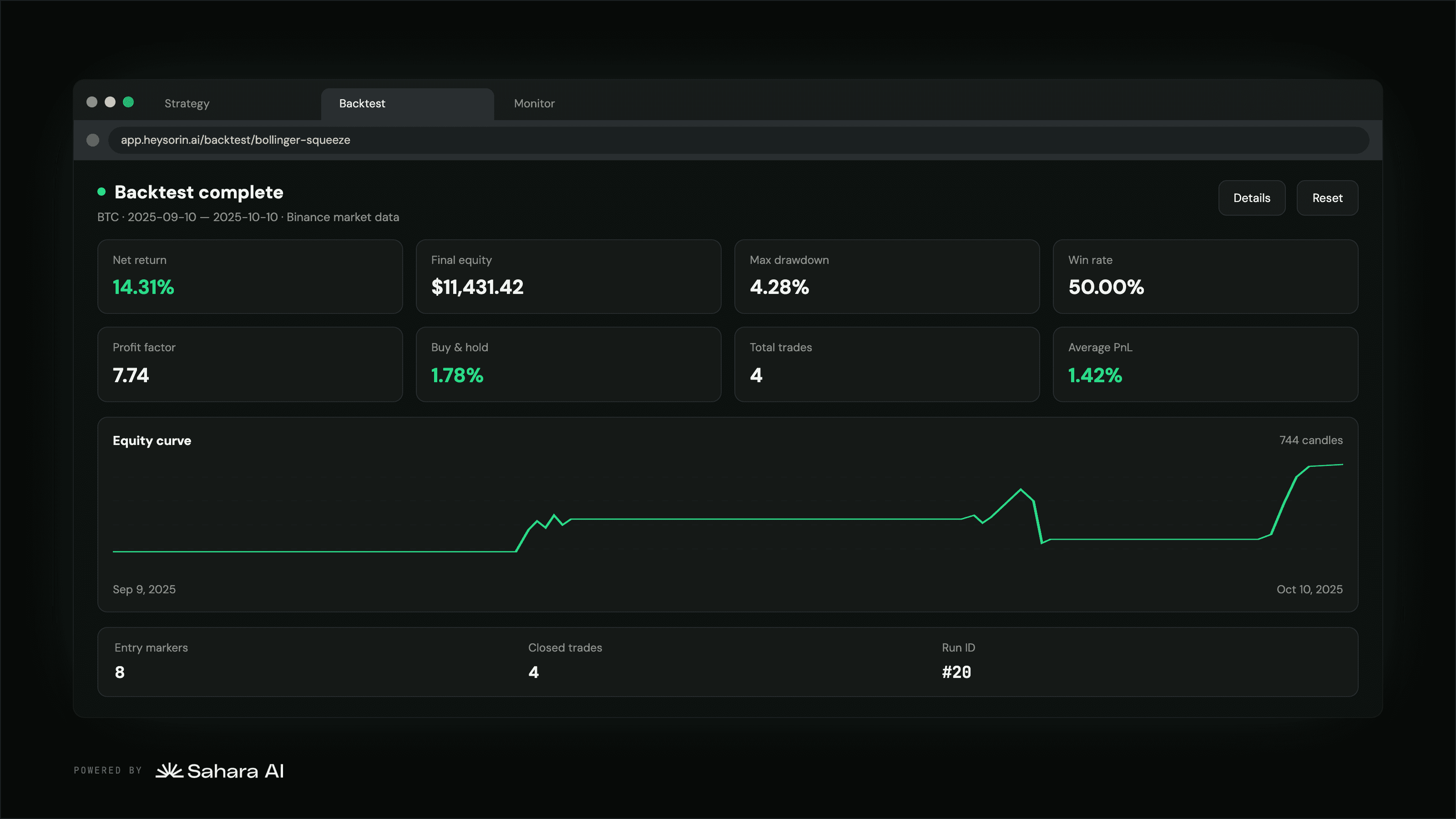Click the Backtest complete heading
Viewport: 1456px width, 819px height.
[198, 192]
